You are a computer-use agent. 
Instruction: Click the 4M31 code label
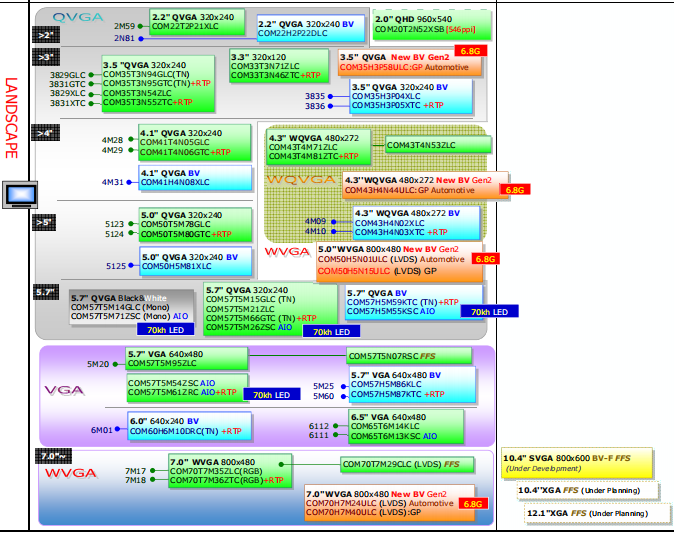click(113, 182)
